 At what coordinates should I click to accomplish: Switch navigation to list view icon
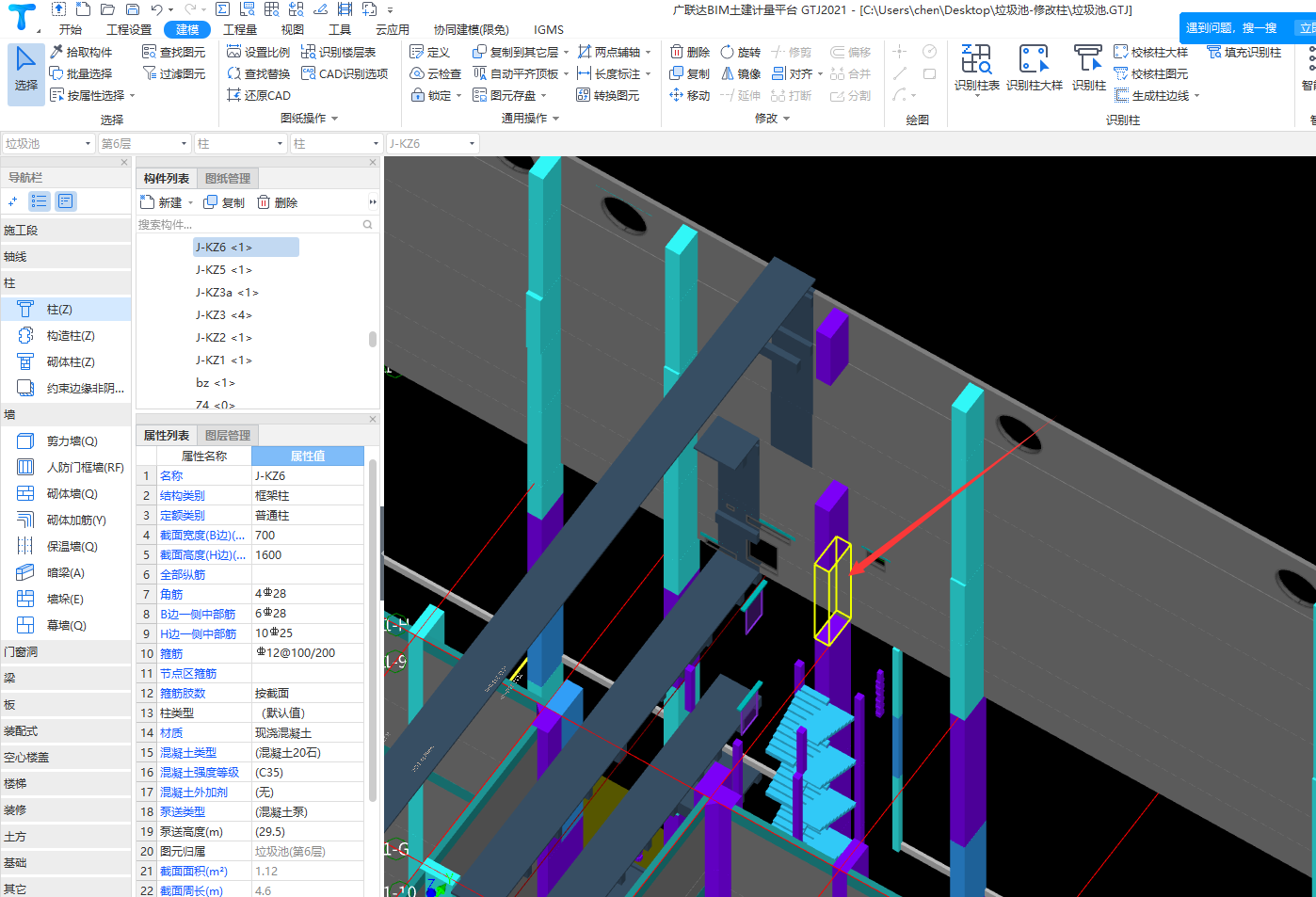[39, 200]
